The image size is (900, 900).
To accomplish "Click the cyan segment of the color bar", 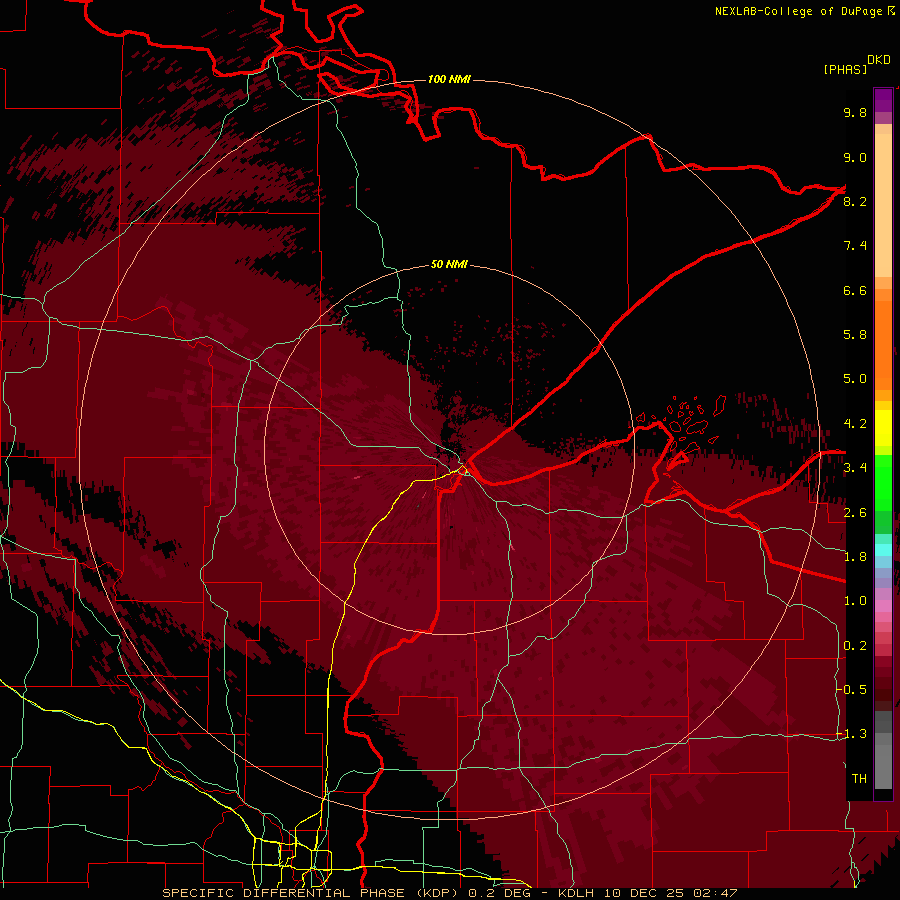I will coord(883,550).
